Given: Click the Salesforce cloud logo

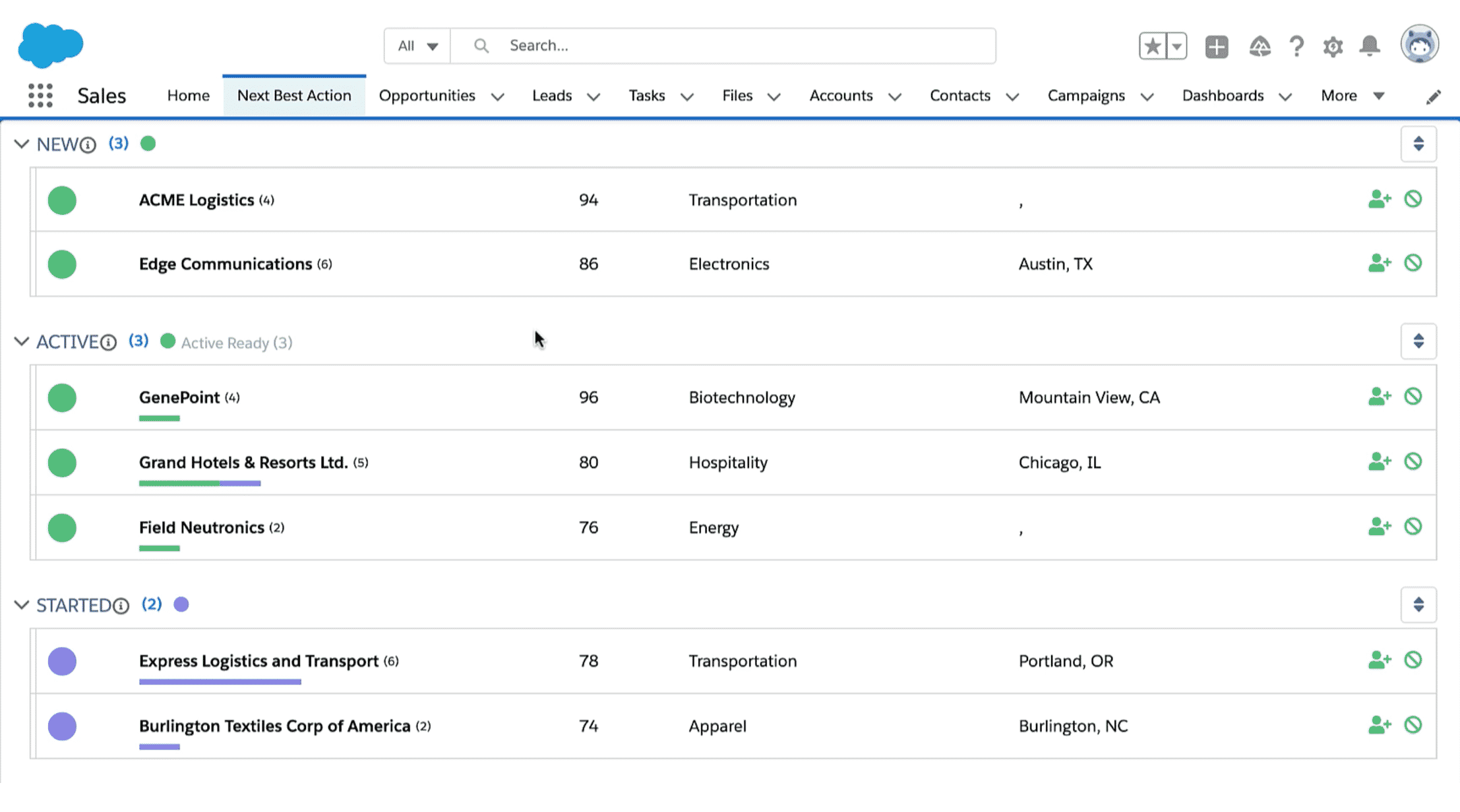Looking at the screenshot, I should click(51, 45).
